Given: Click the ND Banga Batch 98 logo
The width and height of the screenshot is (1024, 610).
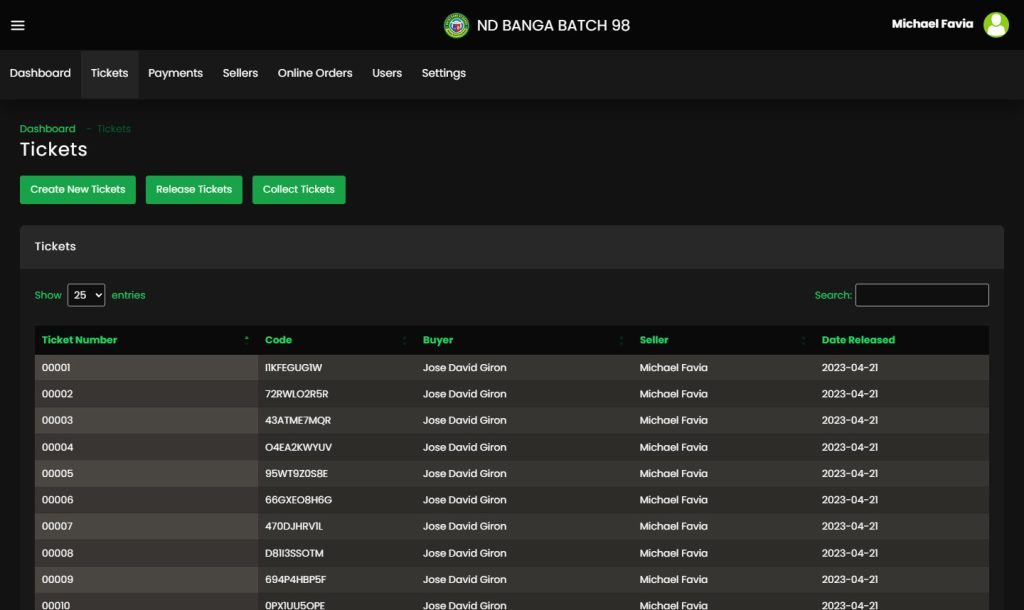Looking at the screenshot, I should point(456,25).
